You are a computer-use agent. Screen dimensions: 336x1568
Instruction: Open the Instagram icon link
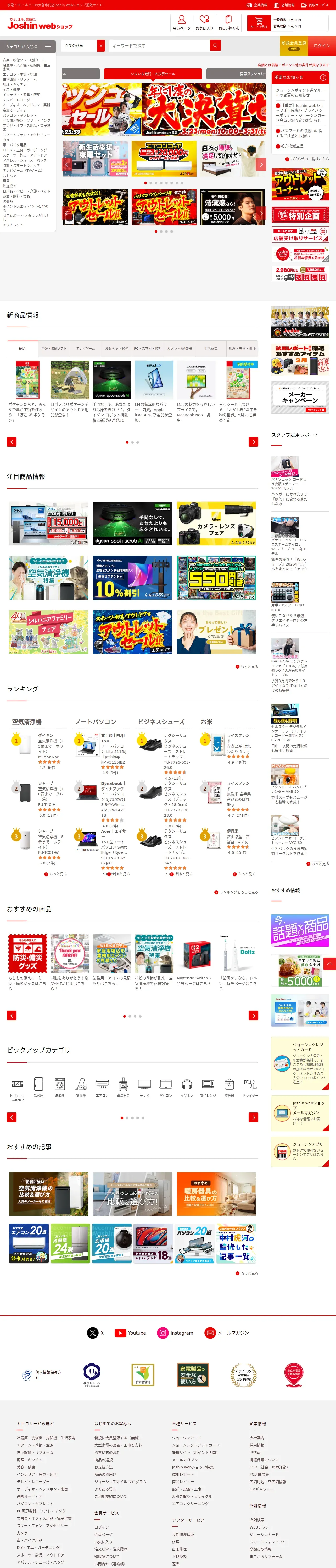163,1333
